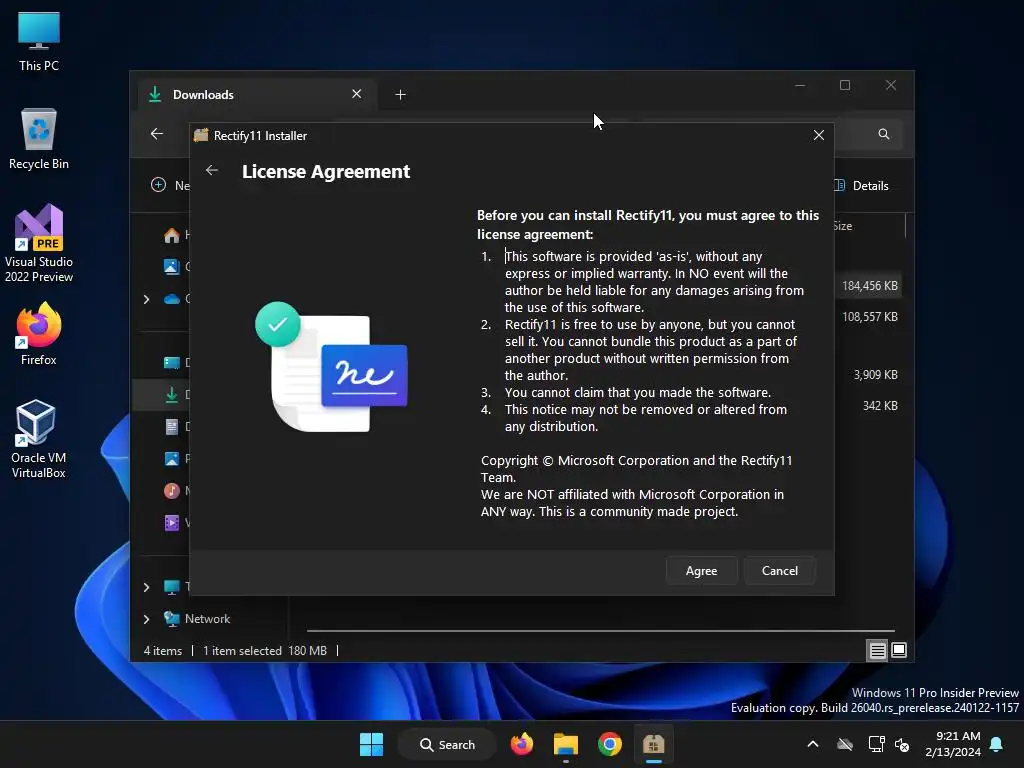Click the horizontal scrollbar in File Explorer
The width and height of the screenshot is (1024, 768).
600,631
